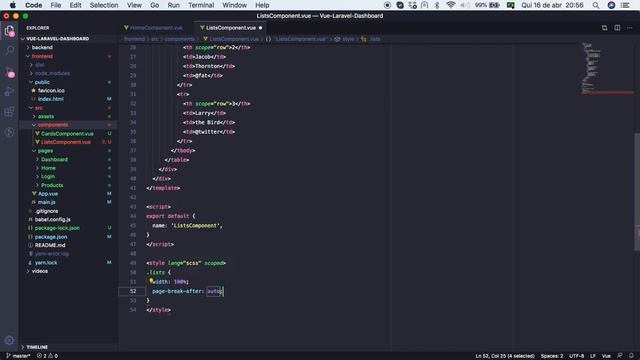Open the Selection menu

(x=104, y=5)
